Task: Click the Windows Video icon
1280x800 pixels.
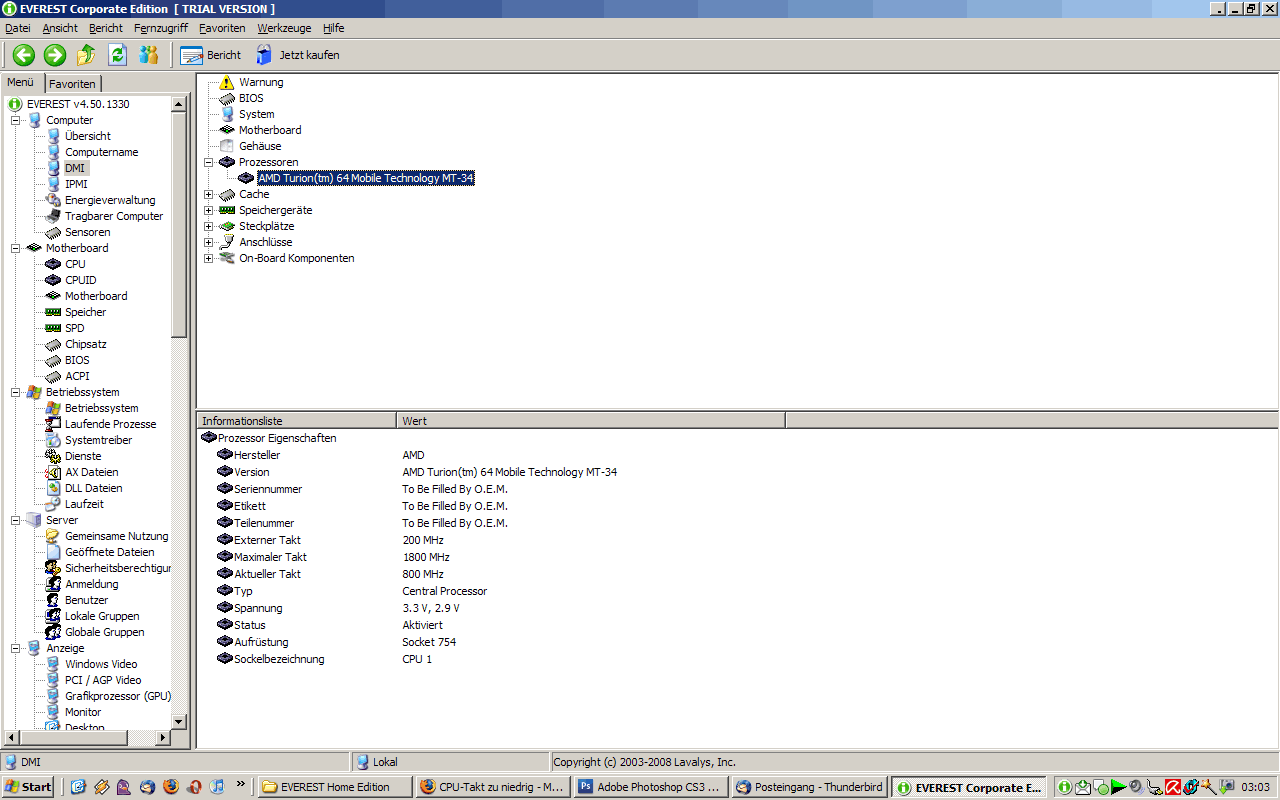Action: coord(53,664)
